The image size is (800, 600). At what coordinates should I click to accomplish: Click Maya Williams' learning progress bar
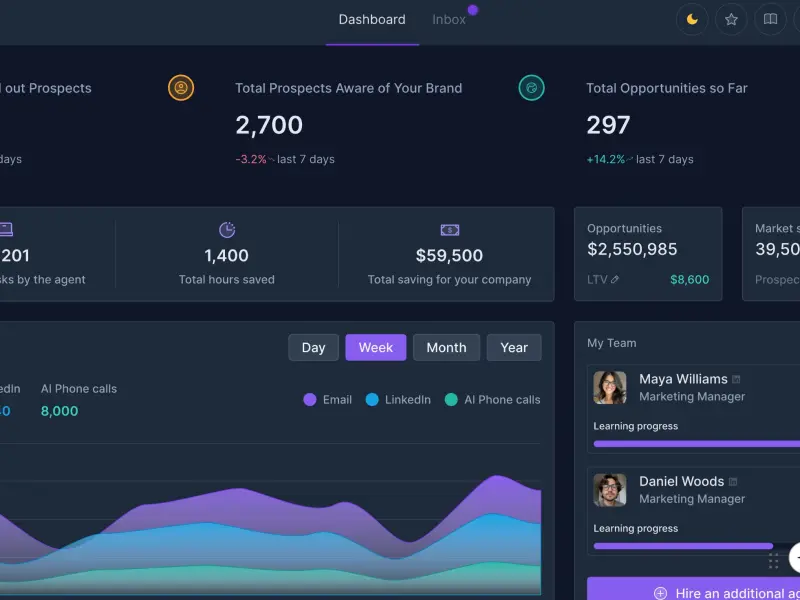[697, 444]
